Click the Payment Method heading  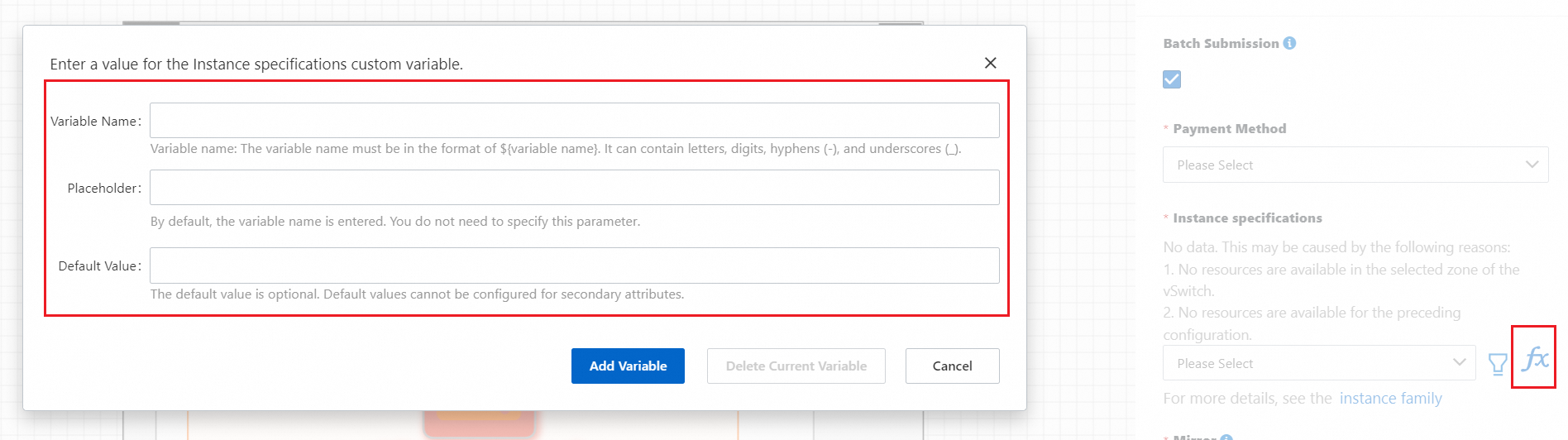[x=1229, y=129]
